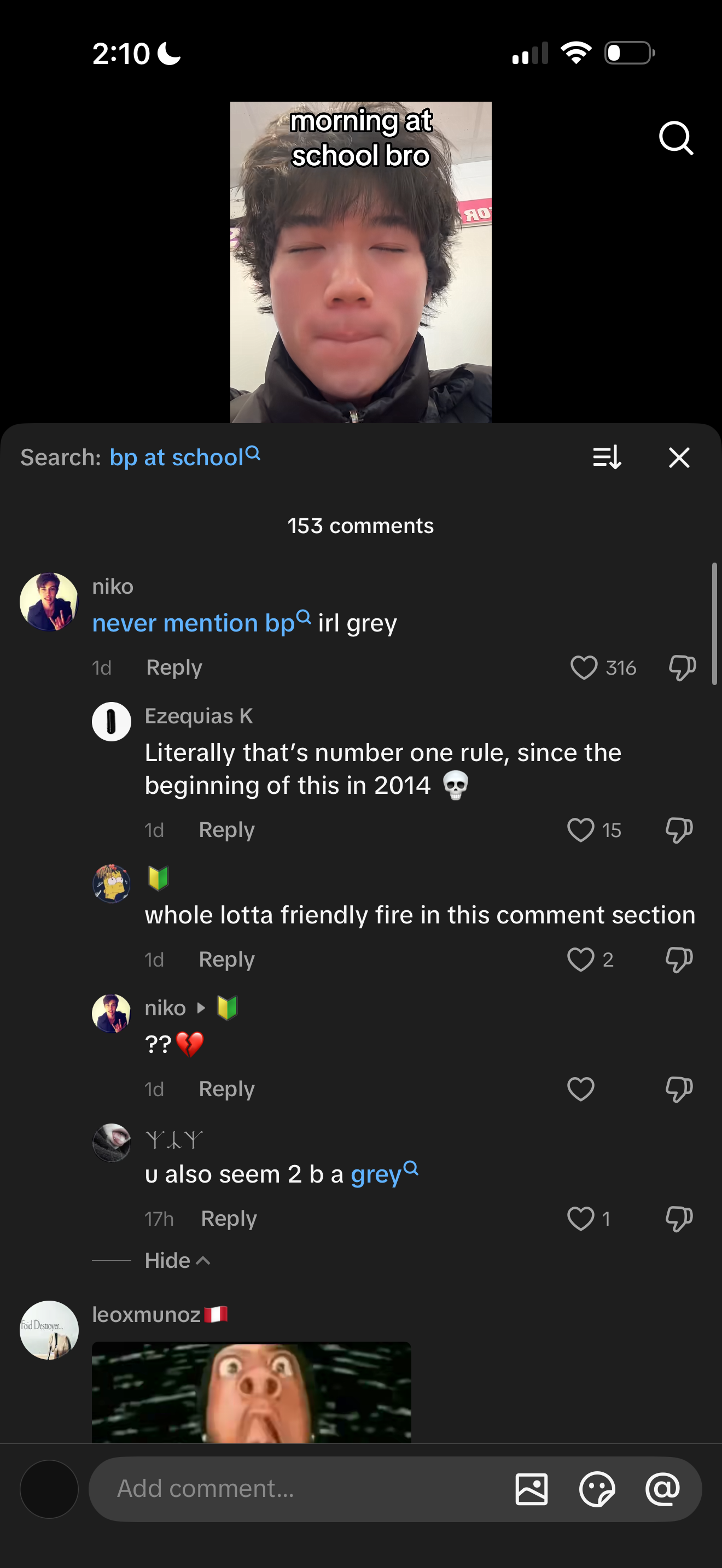The width and height of the screenshot is (722, 1568).
Task: Open the comment sort options icon
Action: 607,457
